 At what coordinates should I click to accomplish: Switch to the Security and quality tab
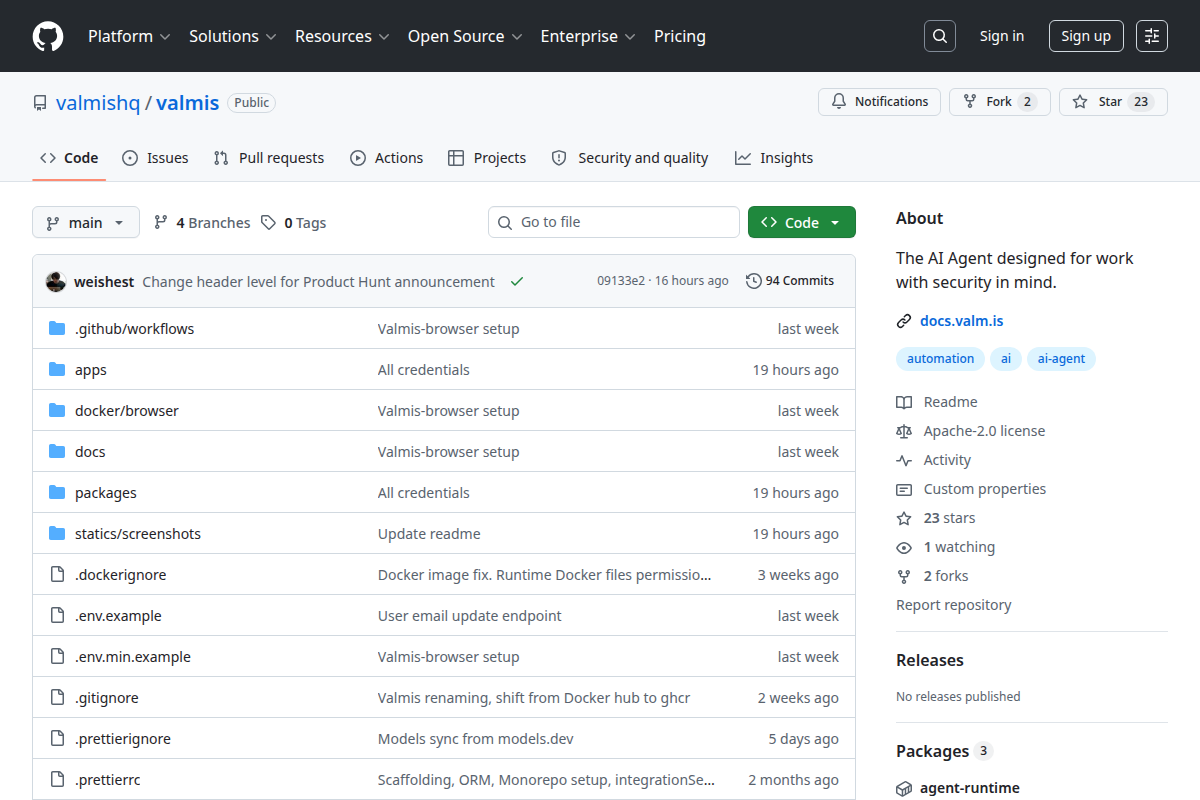click(x=630, y=158)
